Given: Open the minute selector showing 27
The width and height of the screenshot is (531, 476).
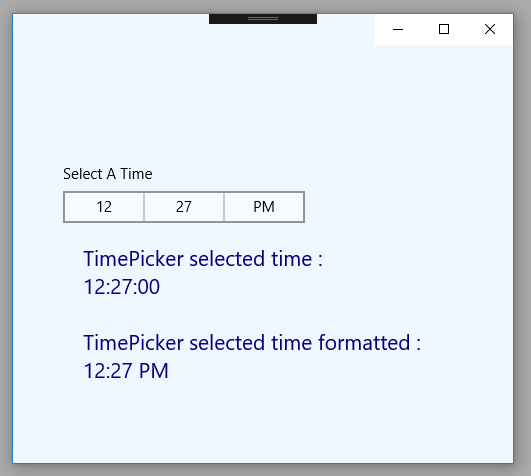Looking at the screenshot, I should 184,207.
